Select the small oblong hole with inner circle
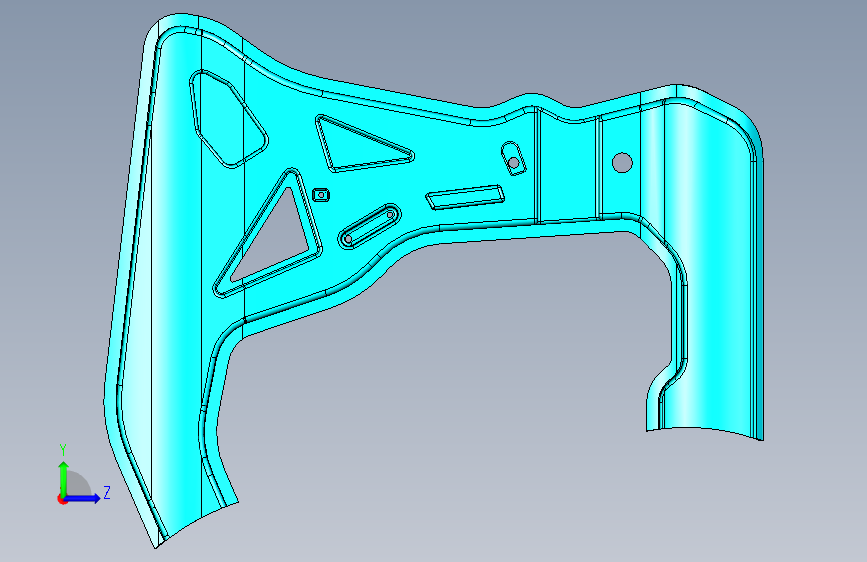Image resolution: width=867 pixels, height=562 pixels. coord(513,159)
